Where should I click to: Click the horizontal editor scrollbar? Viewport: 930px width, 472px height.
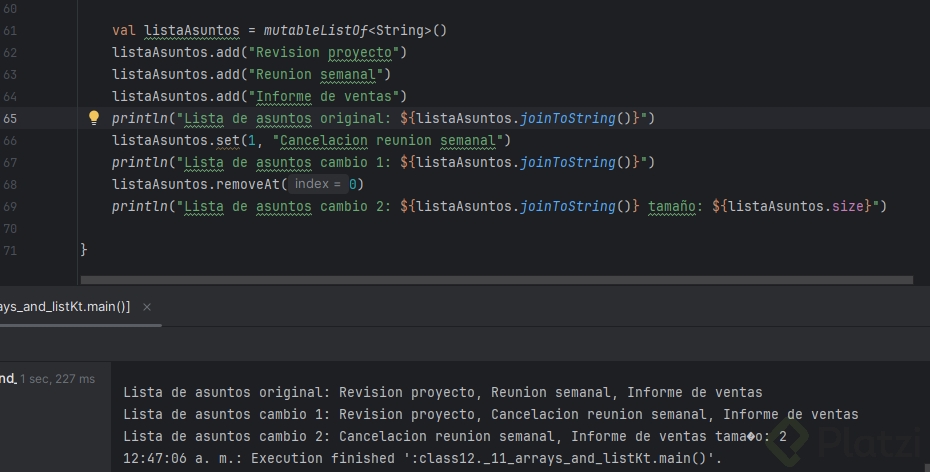point(495,281)
